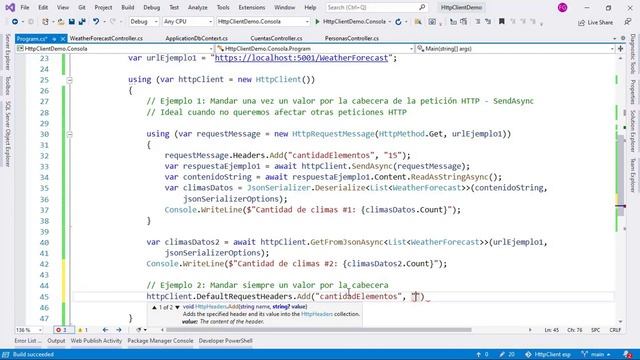Click the uncomment selection toolbar icon
The height and width of the screenshot is (360, 640).
[488, 22]
